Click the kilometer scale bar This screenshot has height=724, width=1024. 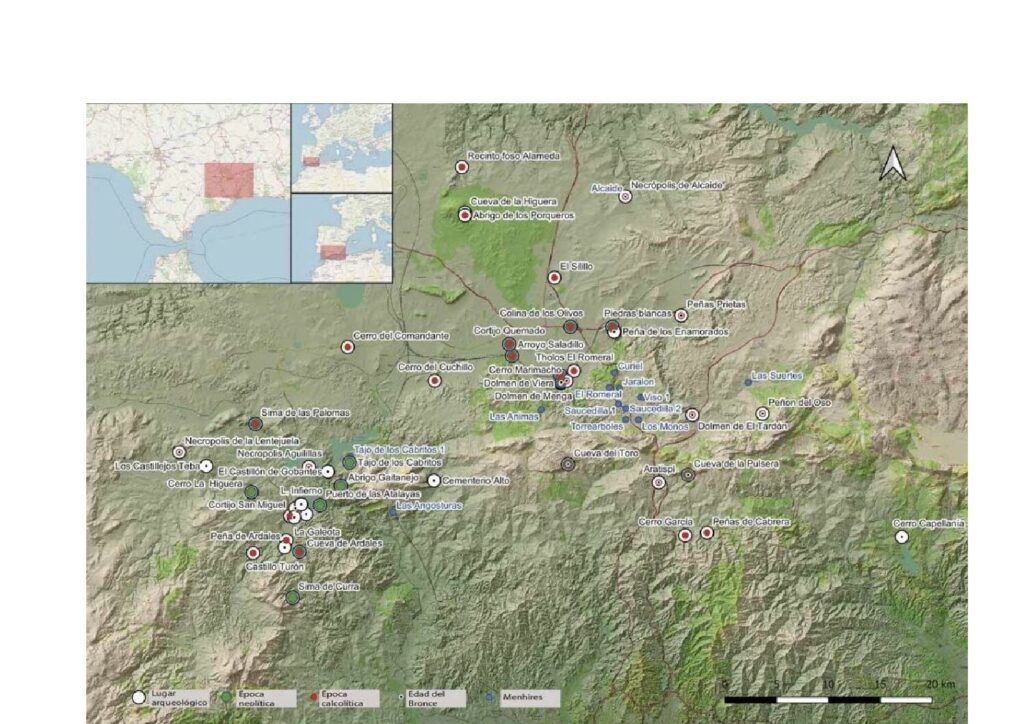pyautogui.click(x=828, y=698)
